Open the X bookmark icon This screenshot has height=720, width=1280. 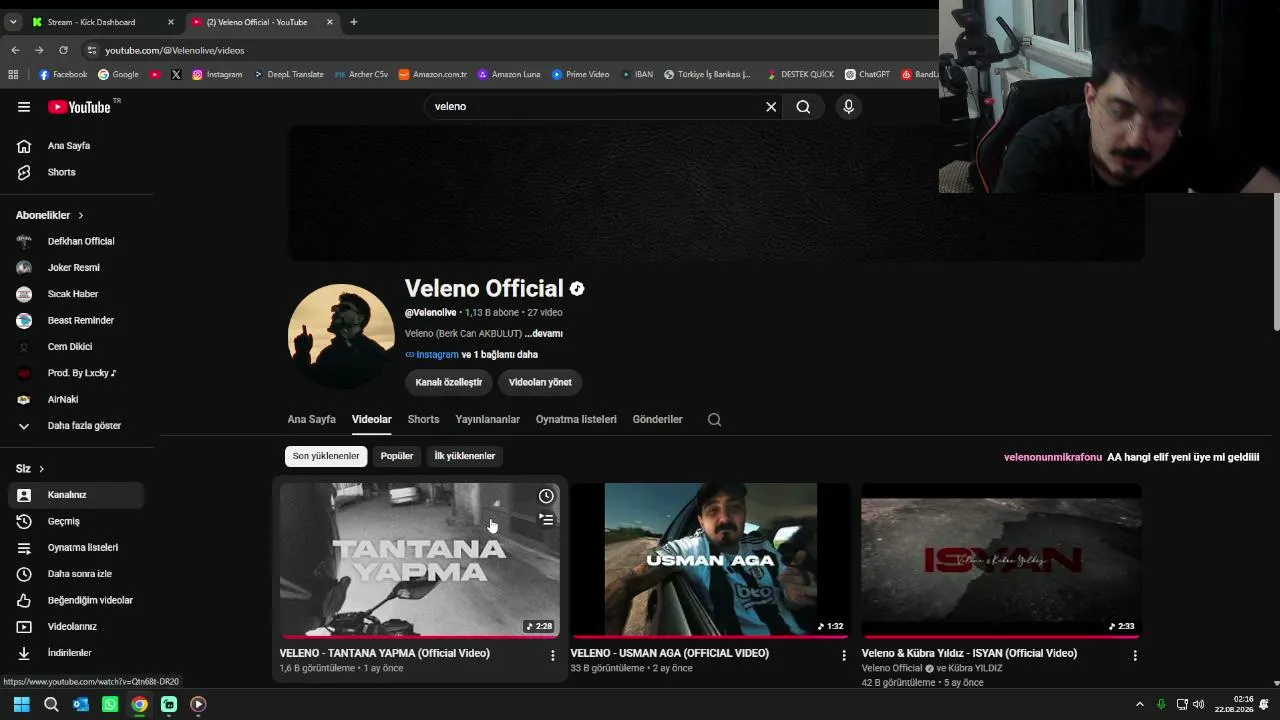(176, 74)
